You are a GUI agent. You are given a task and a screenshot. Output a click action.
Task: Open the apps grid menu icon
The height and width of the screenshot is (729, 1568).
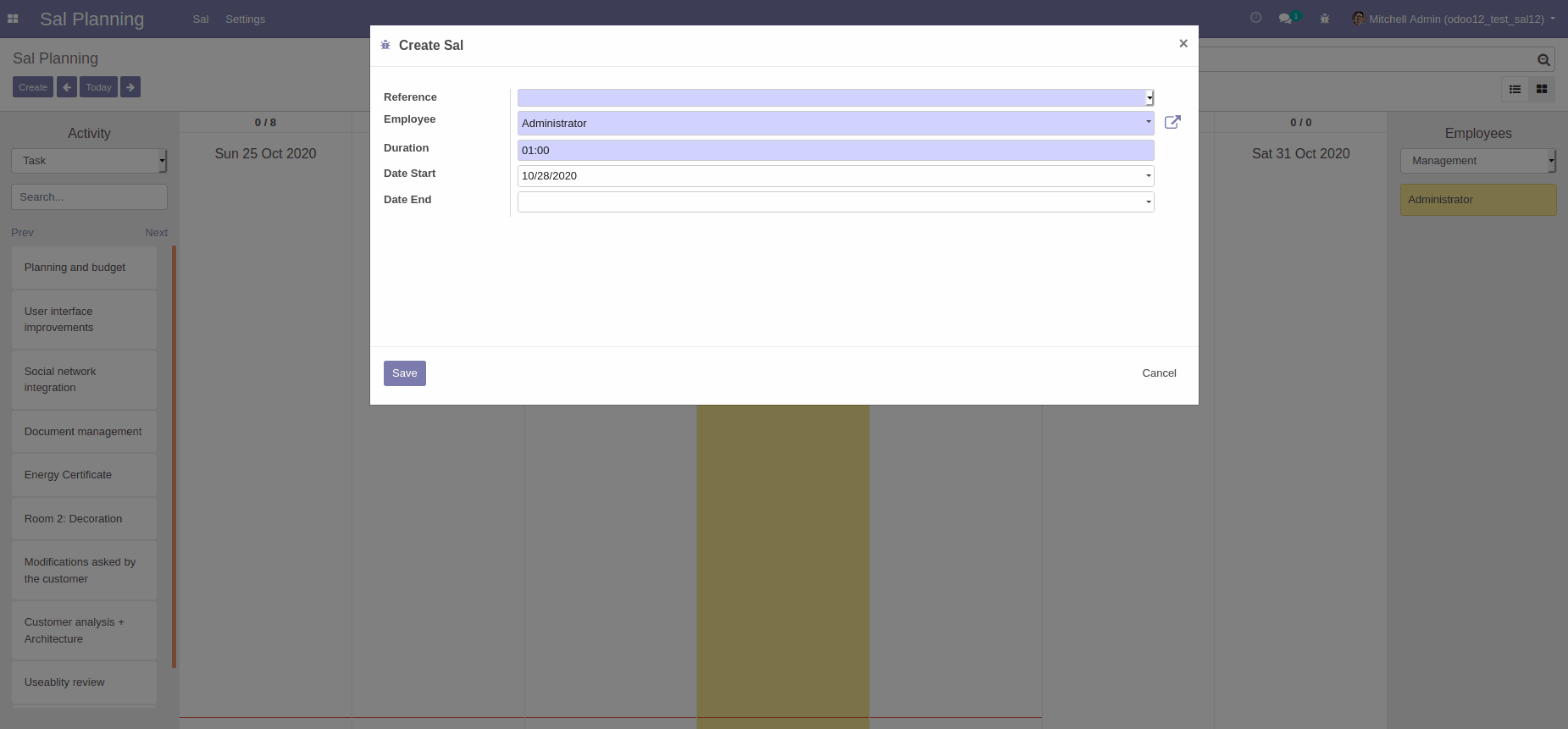(13, 19)
